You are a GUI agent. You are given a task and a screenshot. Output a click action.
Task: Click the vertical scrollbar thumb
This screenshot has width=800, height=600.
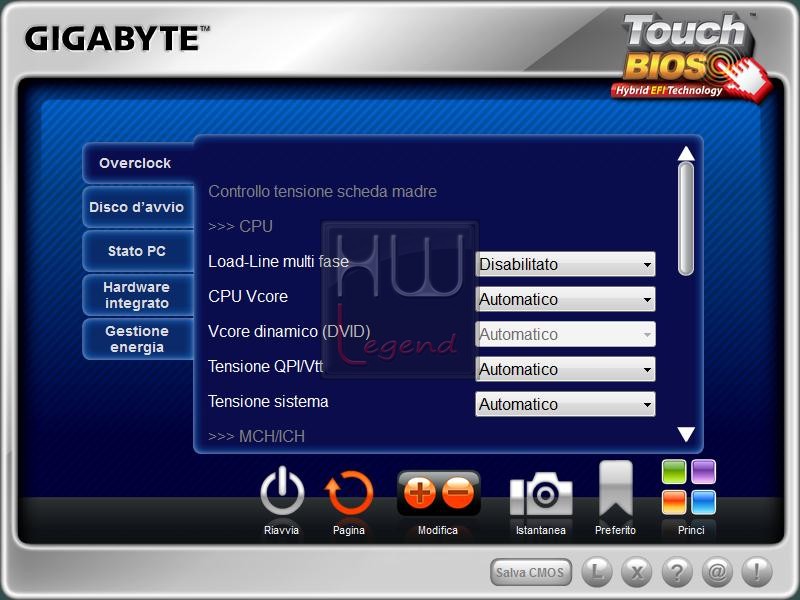[686, 219]
